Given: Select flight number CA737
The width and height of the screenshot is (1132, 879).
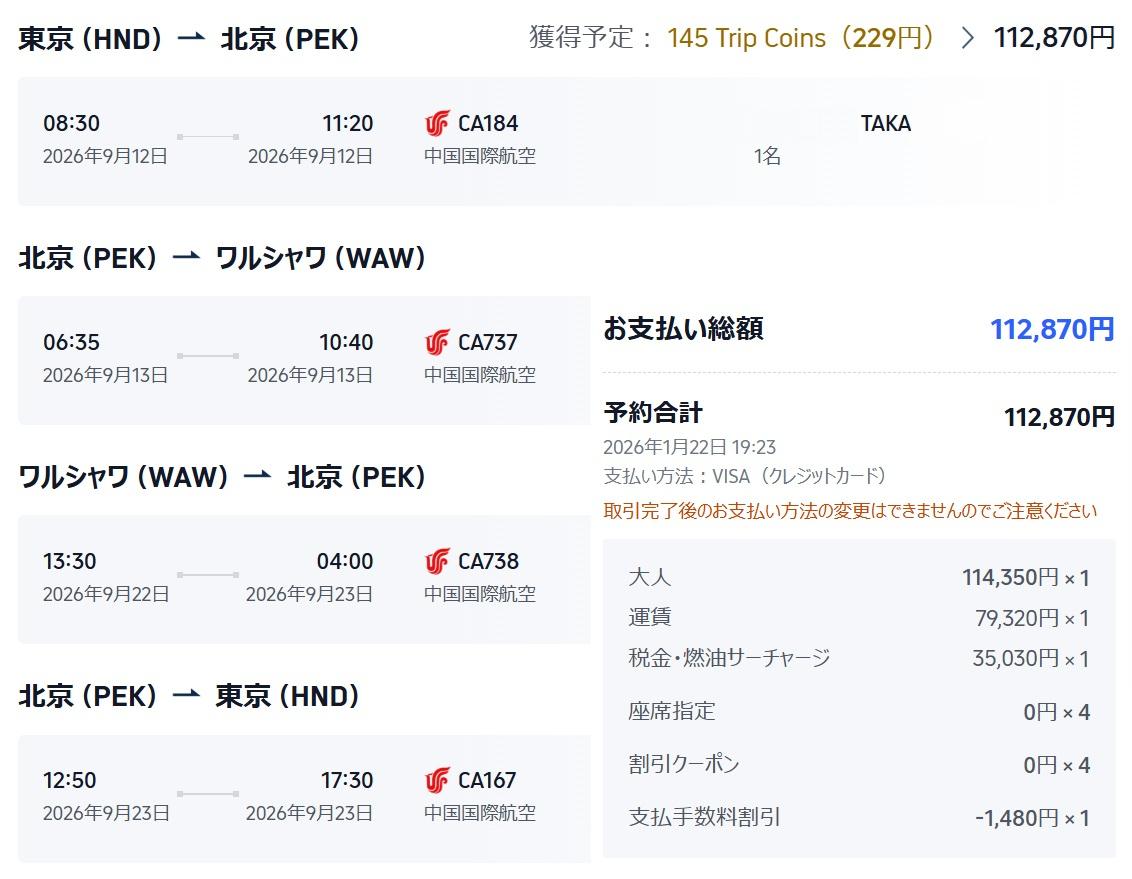Looking at the screenshot, I should [x=488, y=342].
